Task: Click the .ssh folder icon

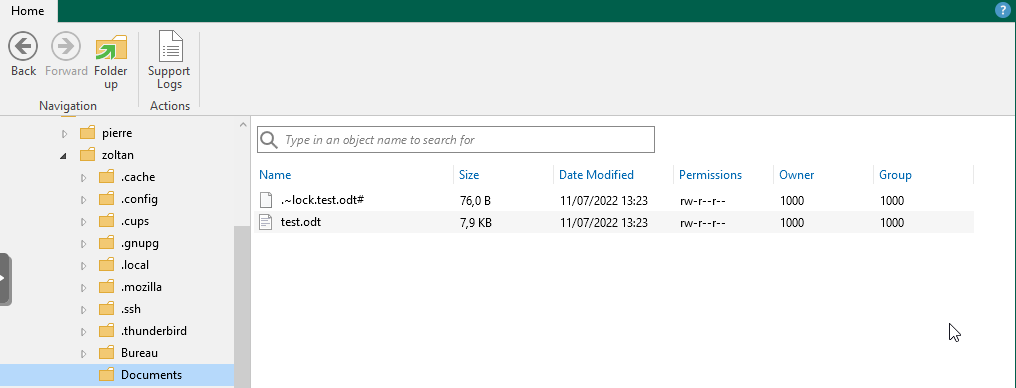Action: pyautogui.click(x=106, y=309)
